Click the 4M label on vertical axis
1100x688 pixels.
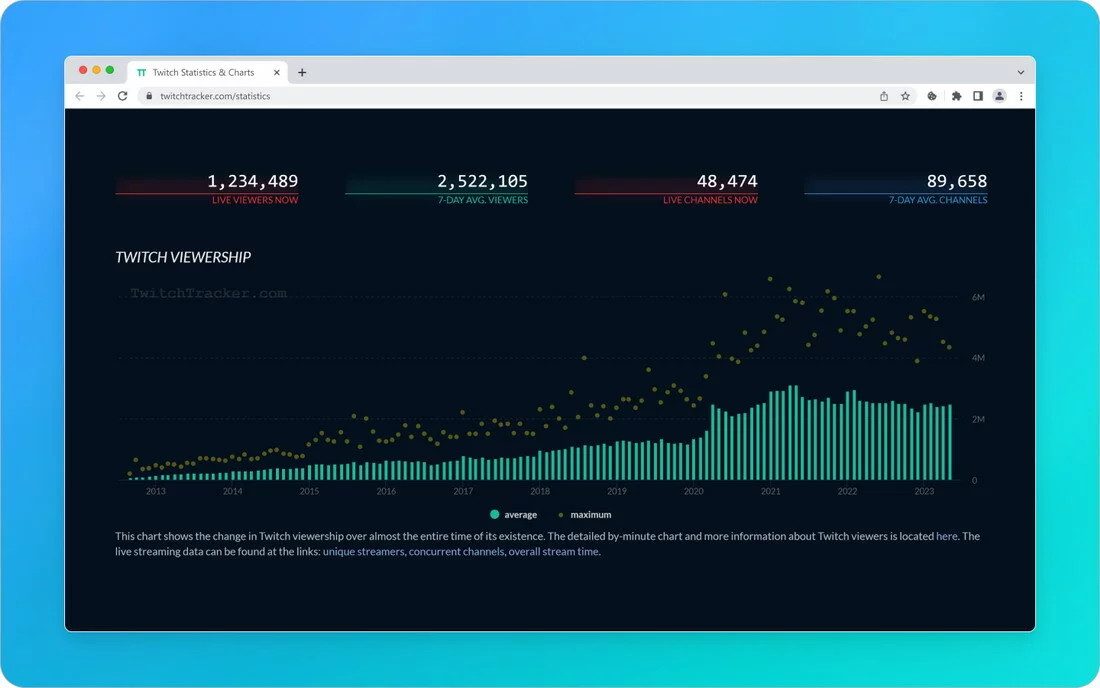pos(979,358)
